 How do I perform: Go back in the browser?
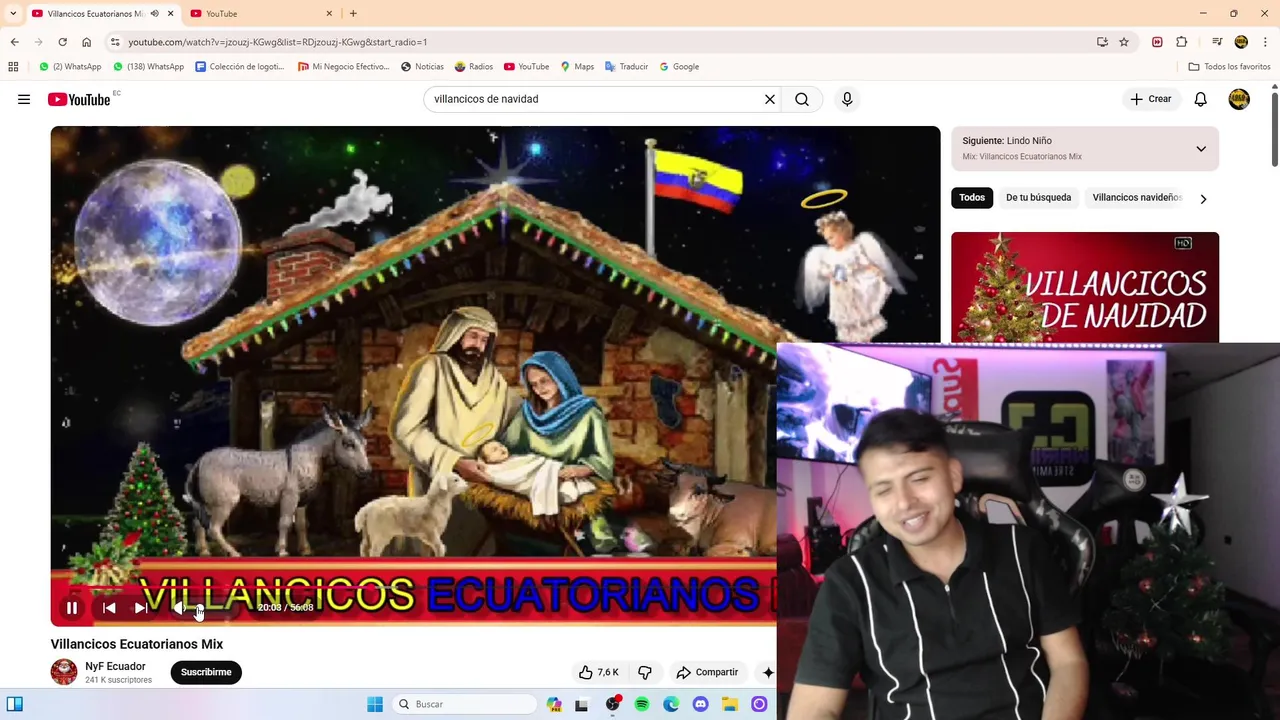[14, 42]
